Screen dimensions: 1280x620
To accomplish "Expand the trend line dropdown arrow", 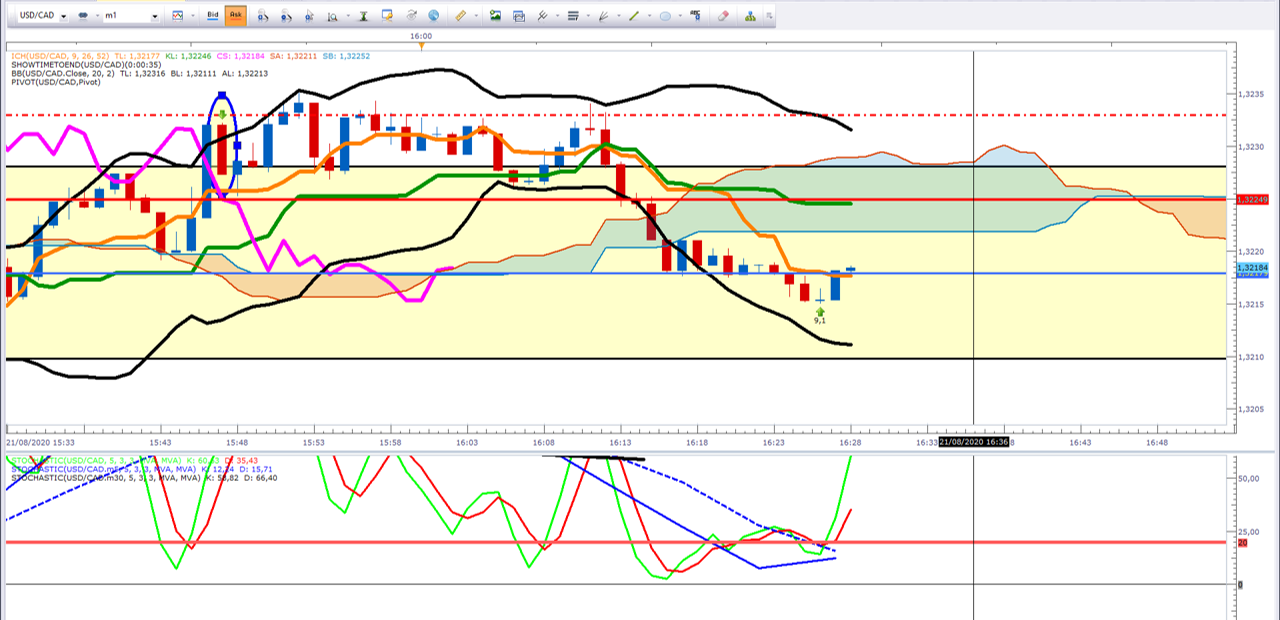I will [x=649, y=16].
